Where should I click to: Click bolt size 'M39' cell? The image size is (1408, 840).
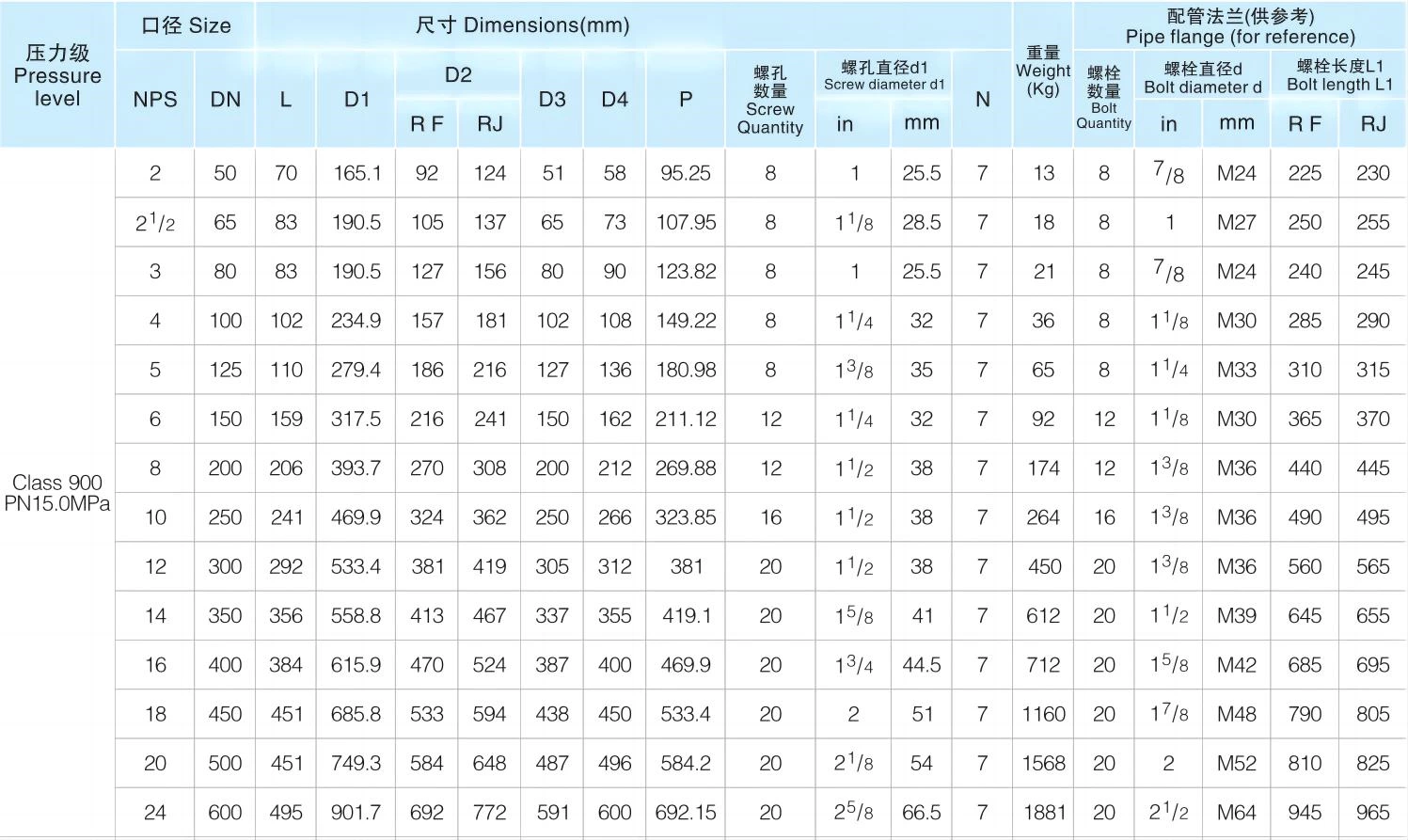click(1236, 615)
